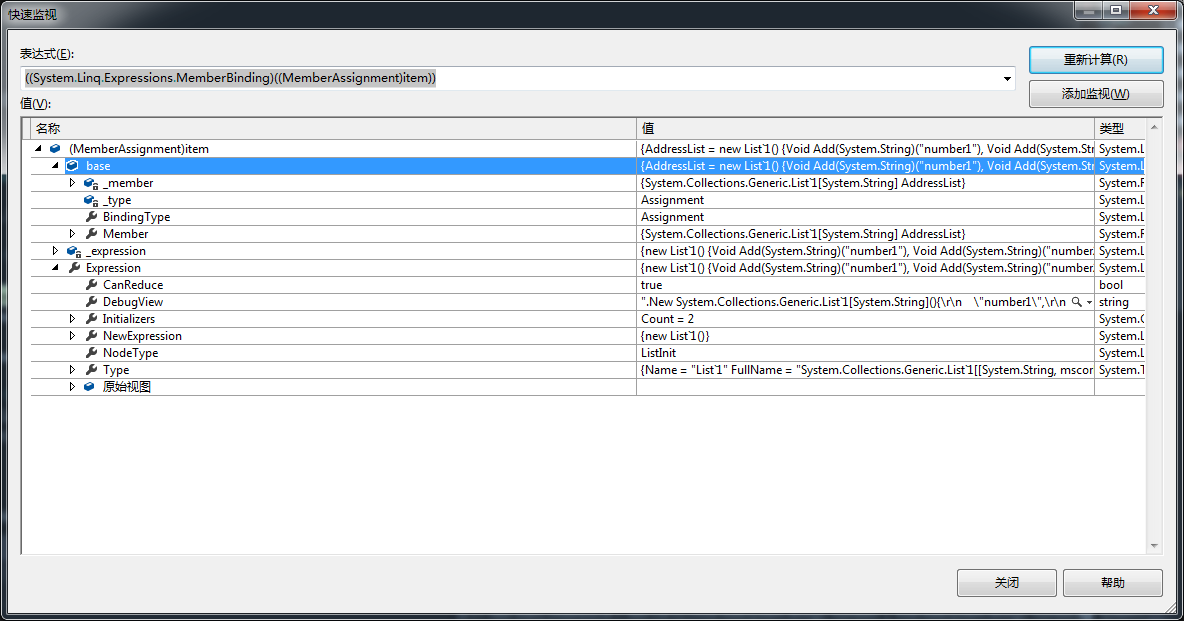Click inside the 表达式 expression input field
This screenshot has height=621, width=1184.
tap(500, 78)
